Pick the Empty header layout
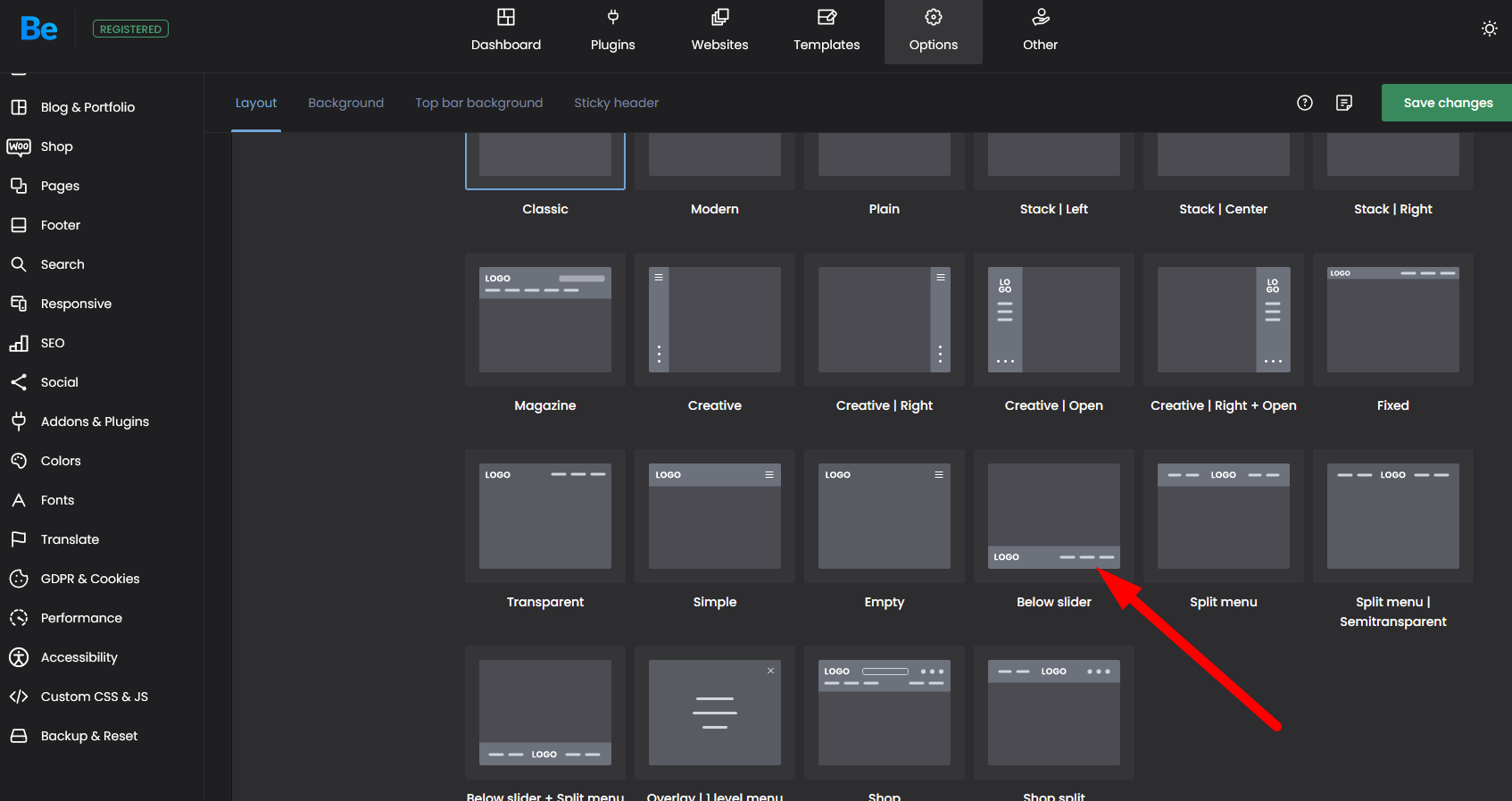 pyautogui.click(x=885, y=516)
